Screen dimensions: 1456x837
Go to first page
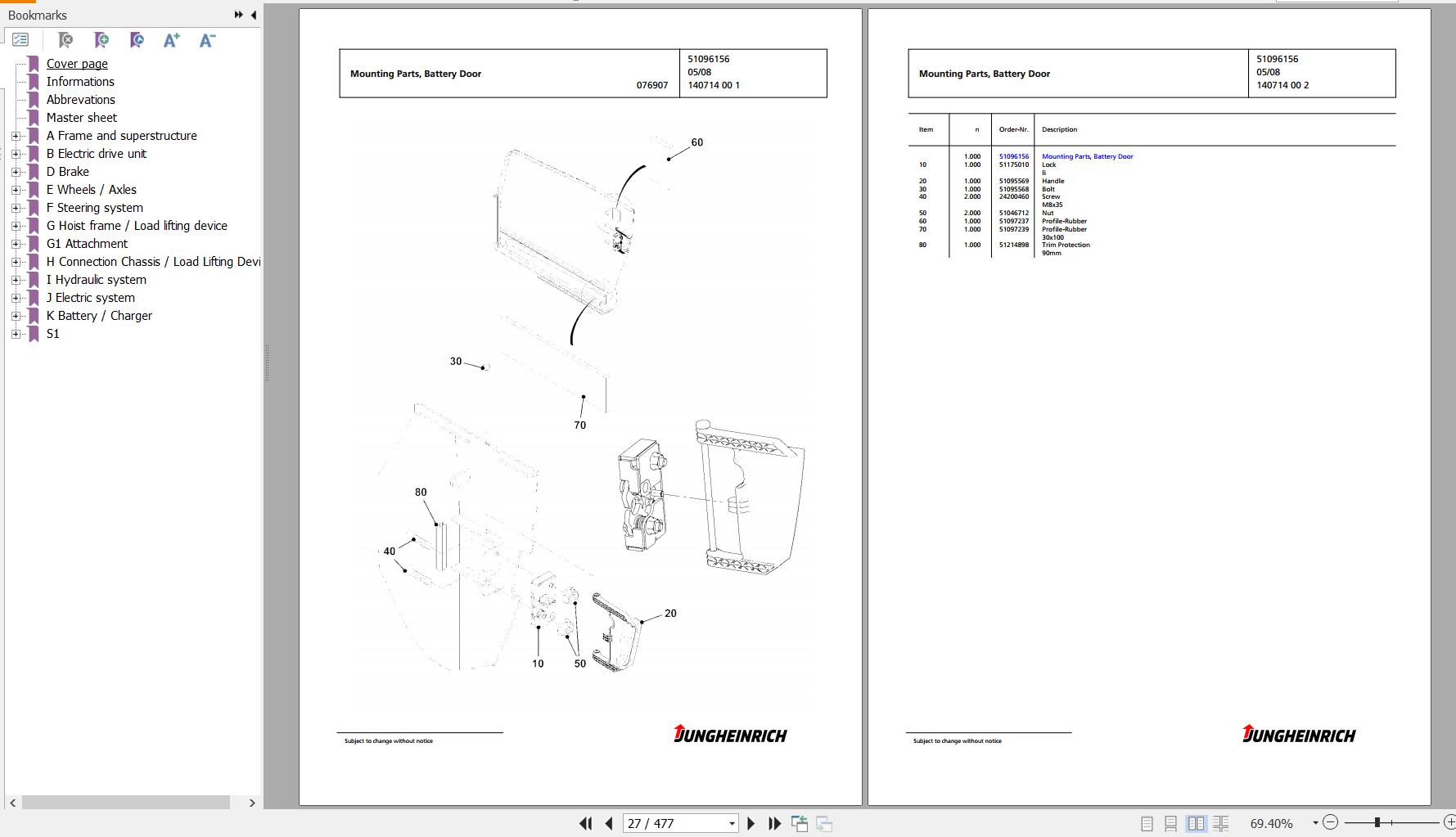tap(586, 823)
